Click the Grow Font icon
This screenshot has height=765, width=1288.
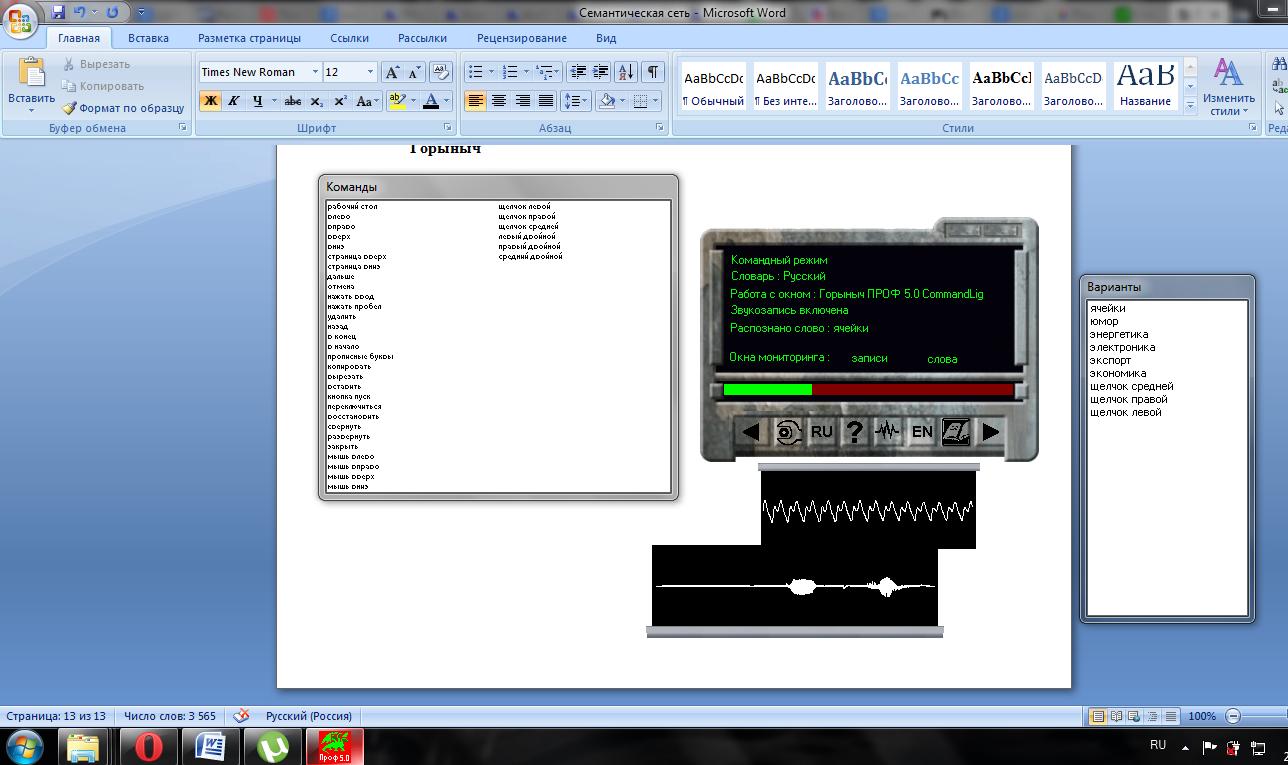(393, 72)
